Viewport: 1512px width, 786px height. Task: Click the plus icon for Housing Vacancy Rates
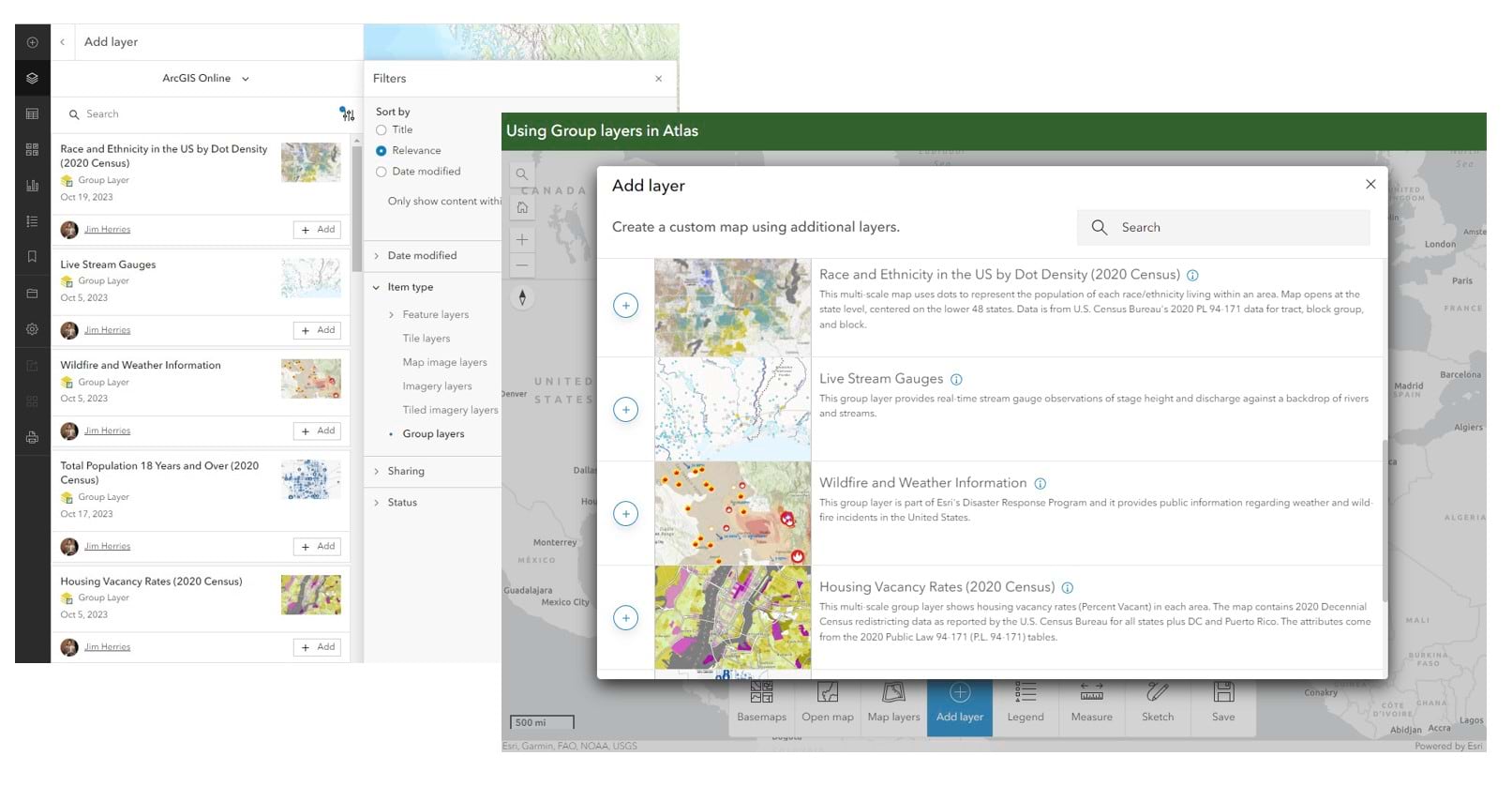625,618
